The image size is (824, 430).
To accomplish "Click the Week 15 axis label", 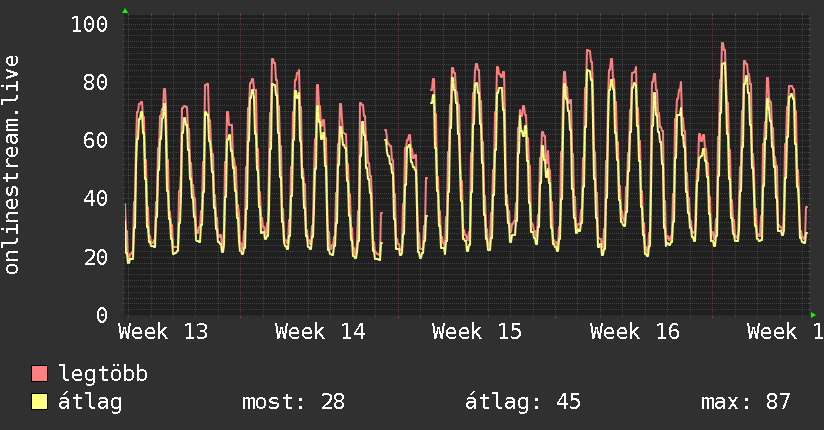I will coord(477,332).
